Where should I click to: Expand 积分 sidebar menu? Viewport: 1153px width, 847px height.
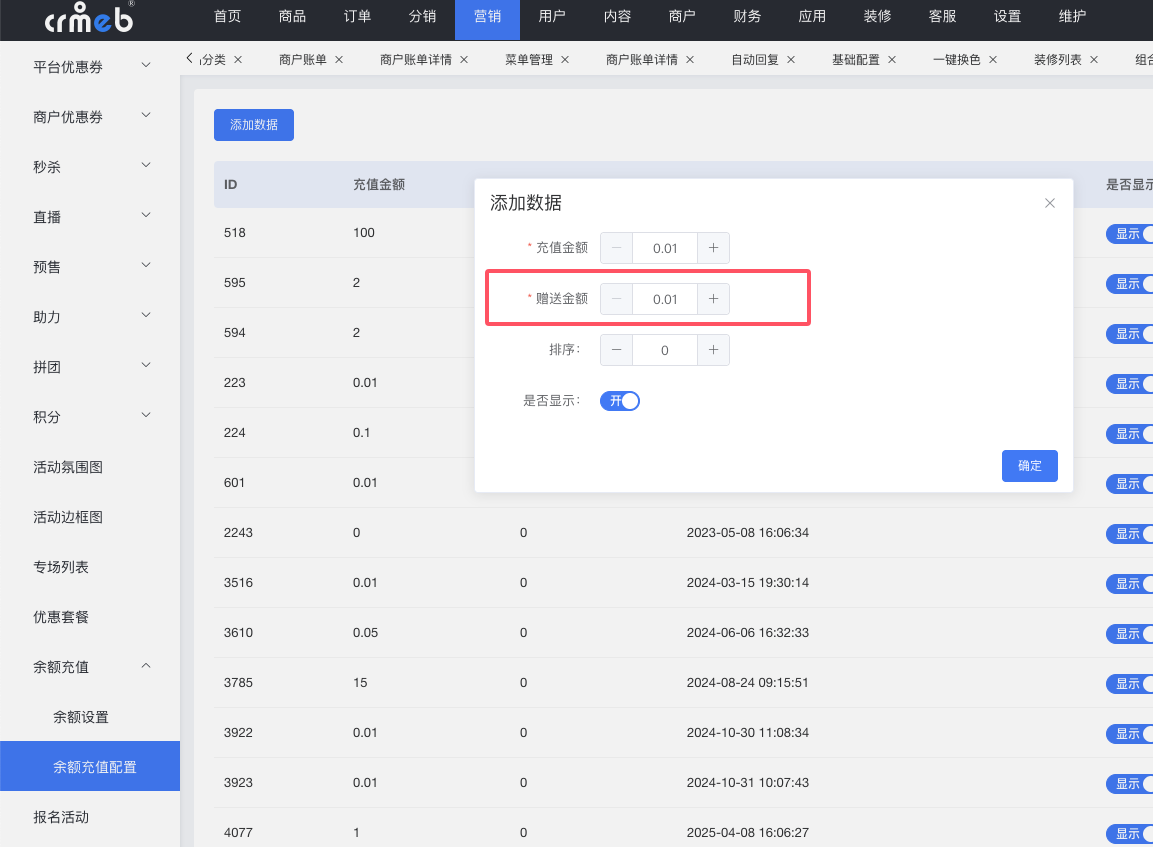[x=90, y=417]
